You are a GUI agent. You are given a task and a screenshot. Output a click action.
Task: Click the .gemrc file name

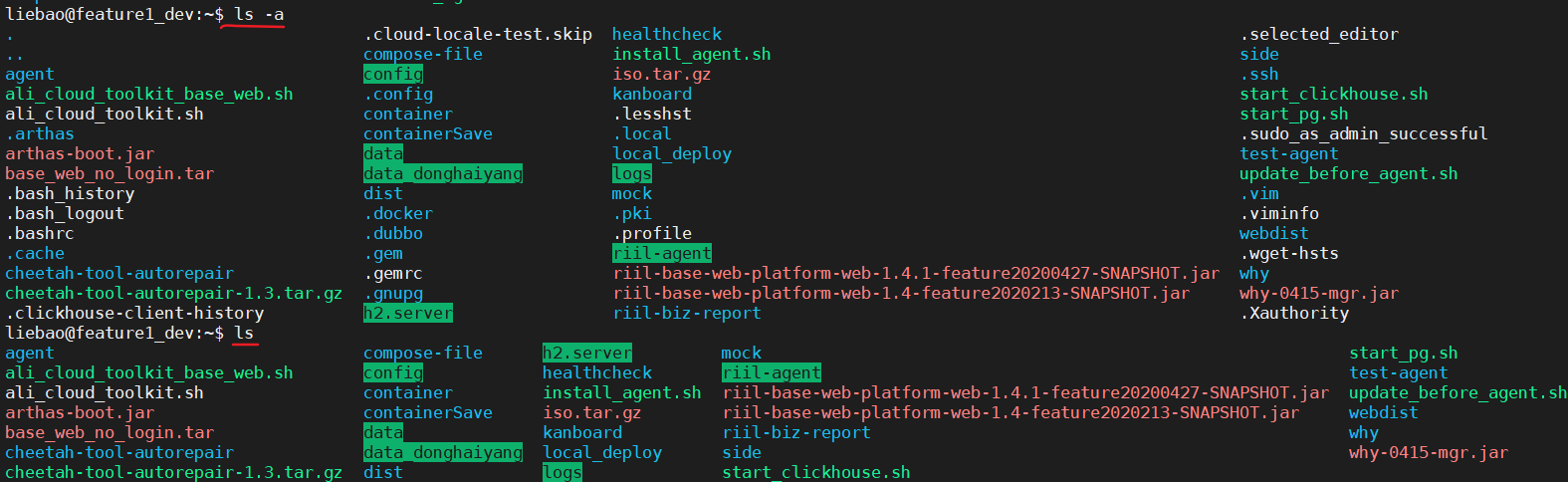point(393,273)
